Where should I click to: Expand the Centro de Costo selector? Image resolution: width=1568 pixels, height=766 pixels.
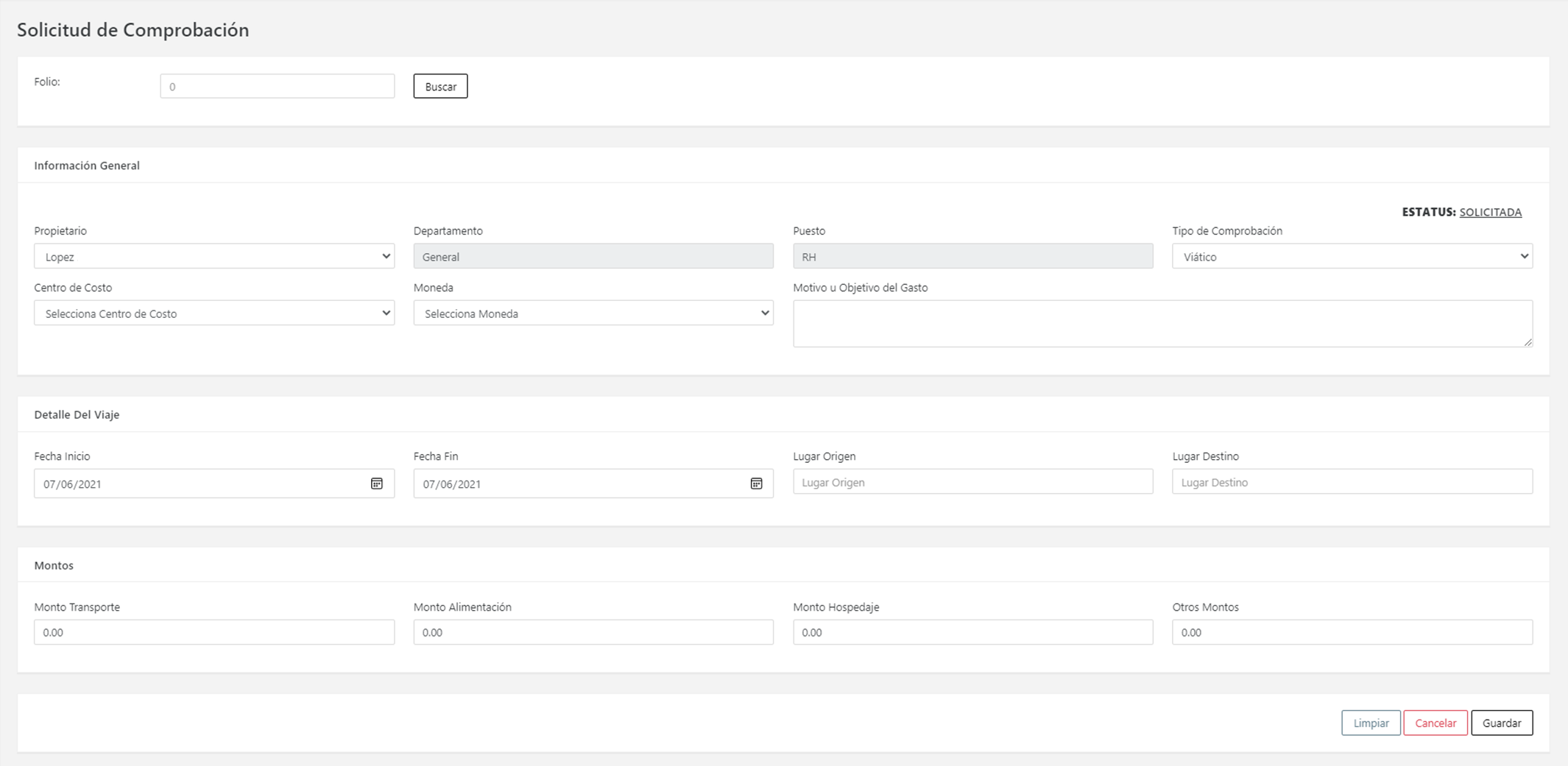click(213, 313)
